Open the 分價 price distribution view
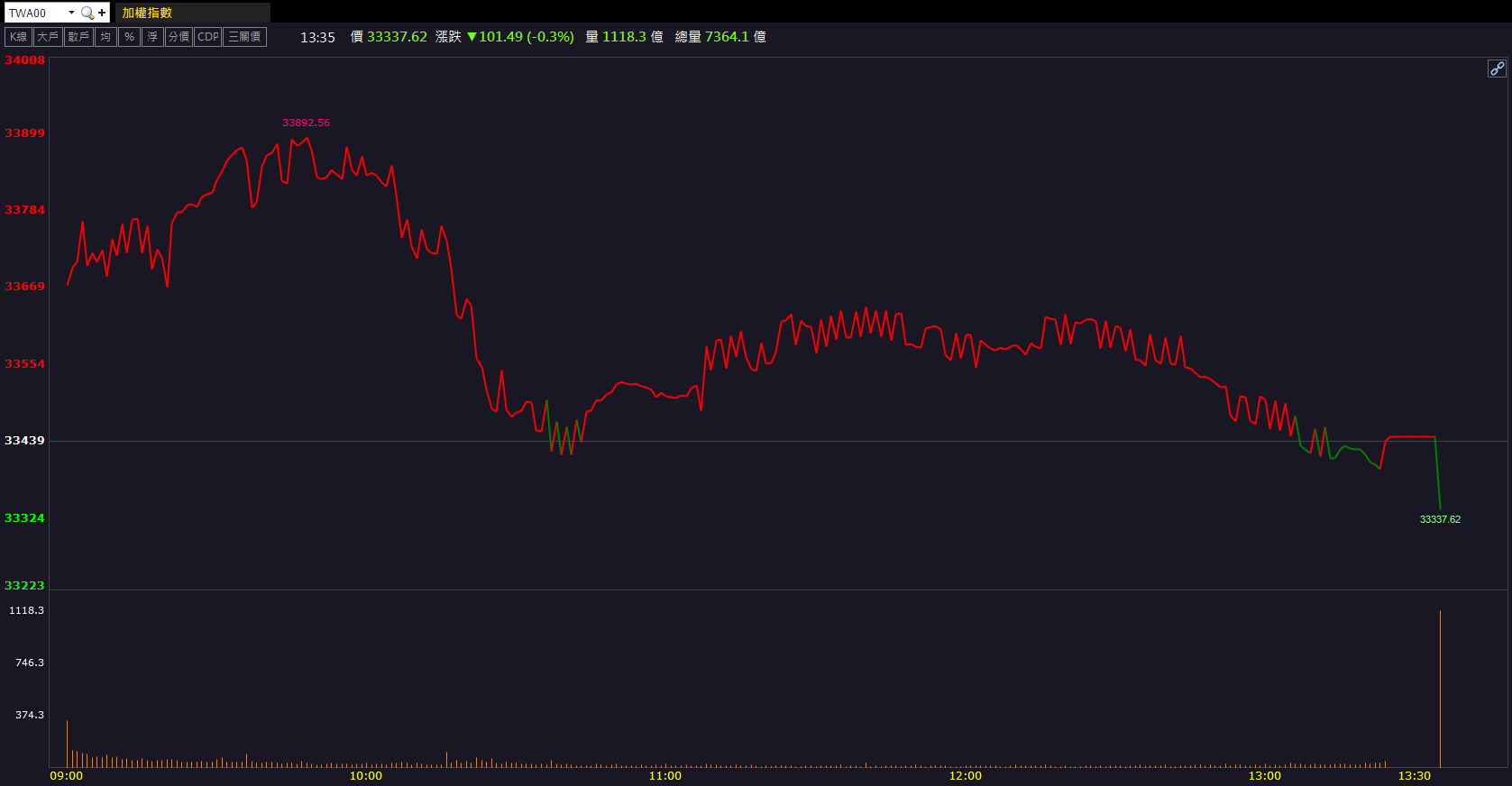The width and height of the screenshot is (1512, 786). [x=179, y=37]
